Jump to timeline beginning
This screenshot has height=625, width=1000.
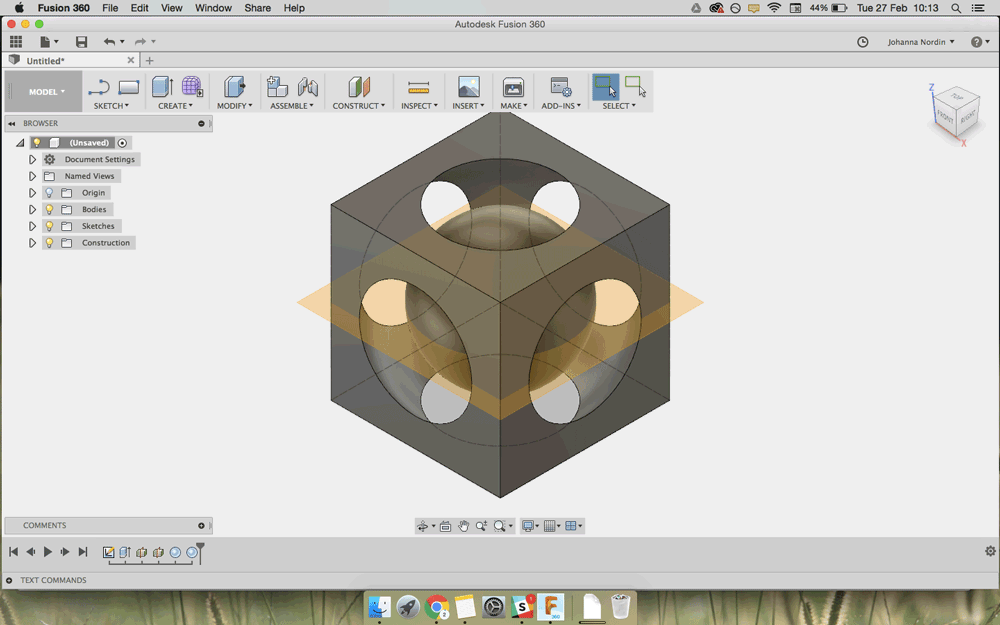[x=13, y=552]
